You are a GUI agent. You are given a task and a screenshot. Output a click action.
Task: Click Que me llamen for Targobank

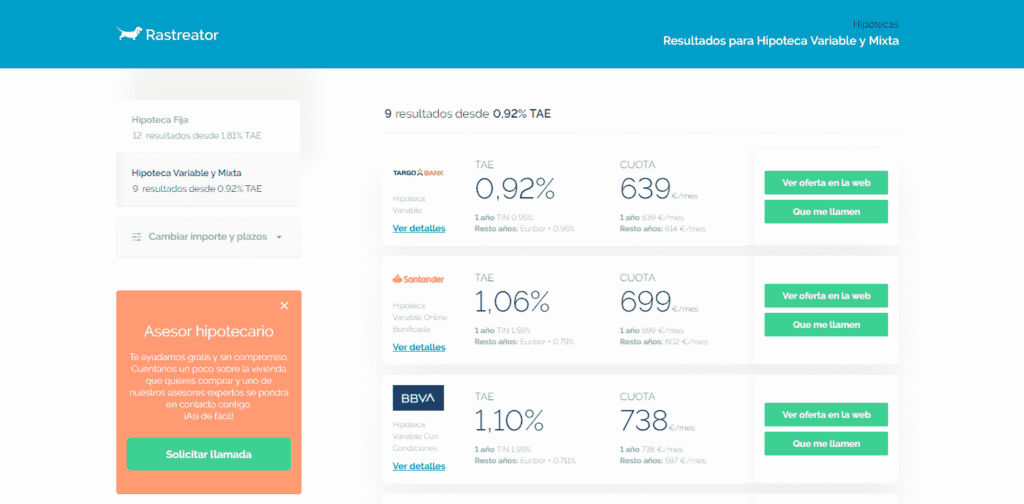click(x=826, y=212)
